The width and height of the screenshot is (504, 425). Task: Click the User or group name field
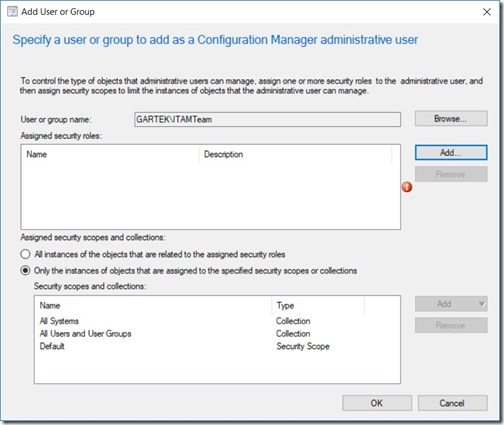tap(267, 119)
